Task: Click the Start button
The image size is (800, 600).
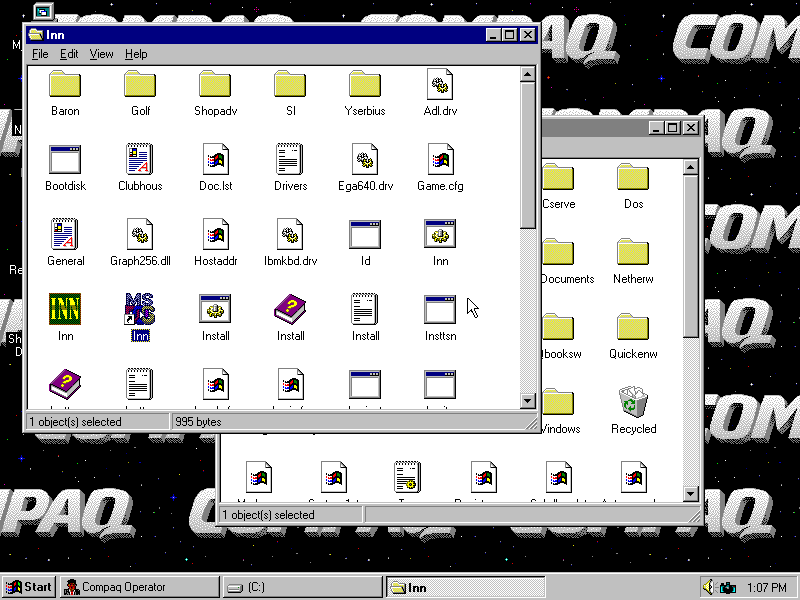Action: (29, 587)
